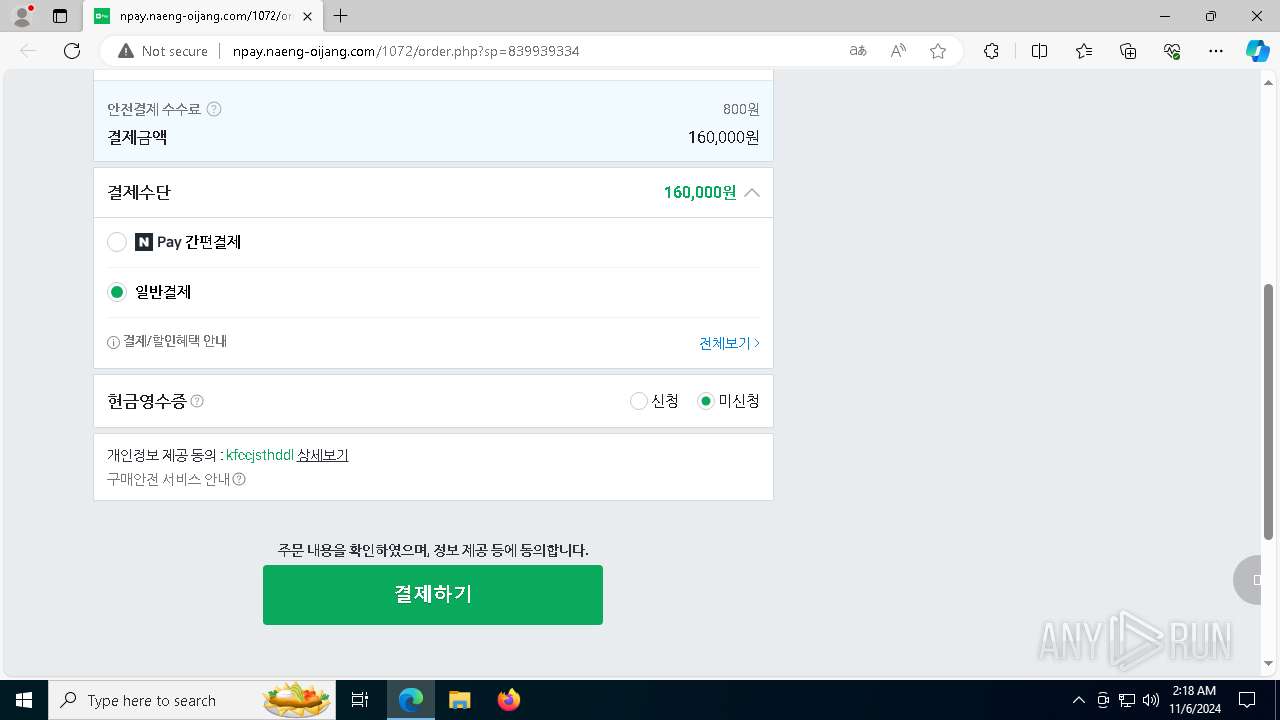Open the Edge profile icon

pyautogui.click(x=22, y=16)
